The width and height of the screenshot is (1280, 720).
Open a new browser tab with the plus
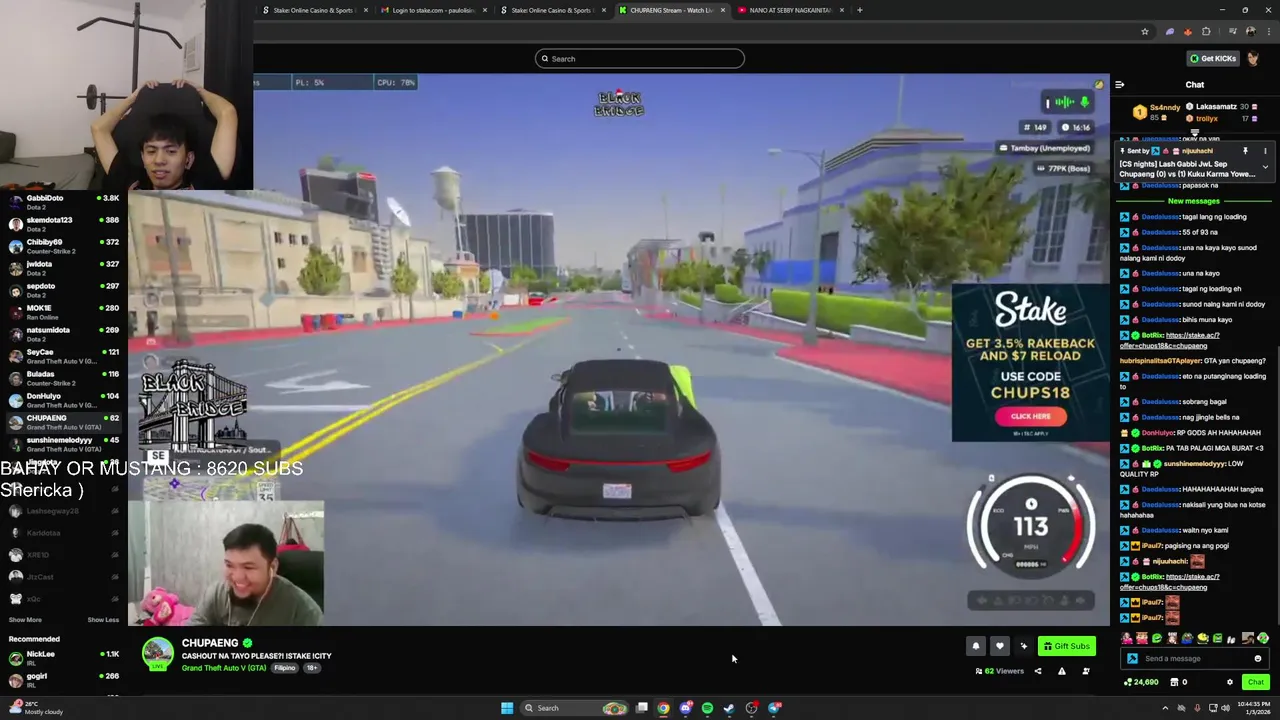[860, 10]
